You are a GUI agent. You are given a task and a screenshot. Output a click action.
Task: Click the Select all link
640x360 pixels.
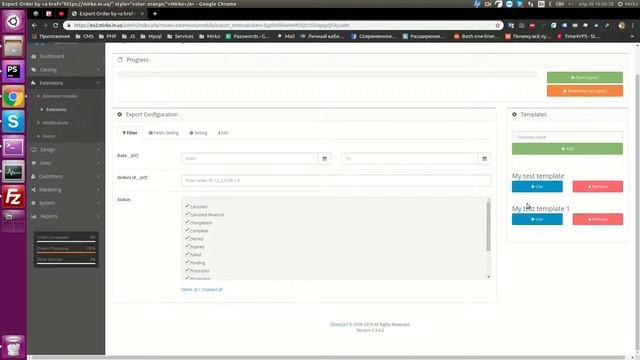[x=189, y=289]
